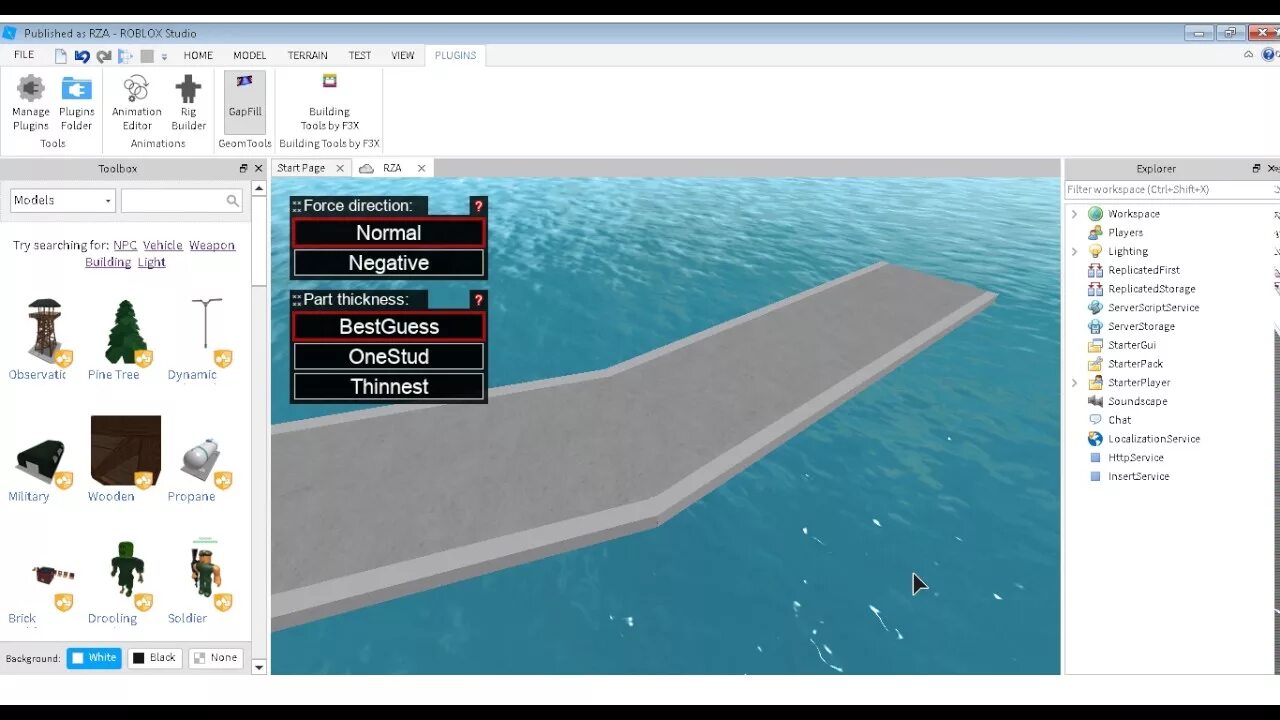The image size is (1280, 720).
Task: Set toolbox background to None
Action: [216, 658]
